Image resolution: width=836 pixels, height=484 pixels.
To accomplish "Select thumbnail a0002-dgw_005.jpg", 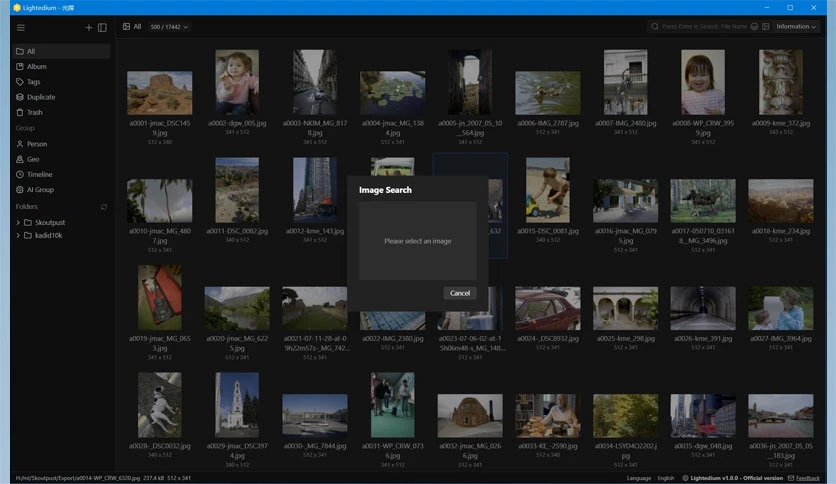I will [237, 82].
